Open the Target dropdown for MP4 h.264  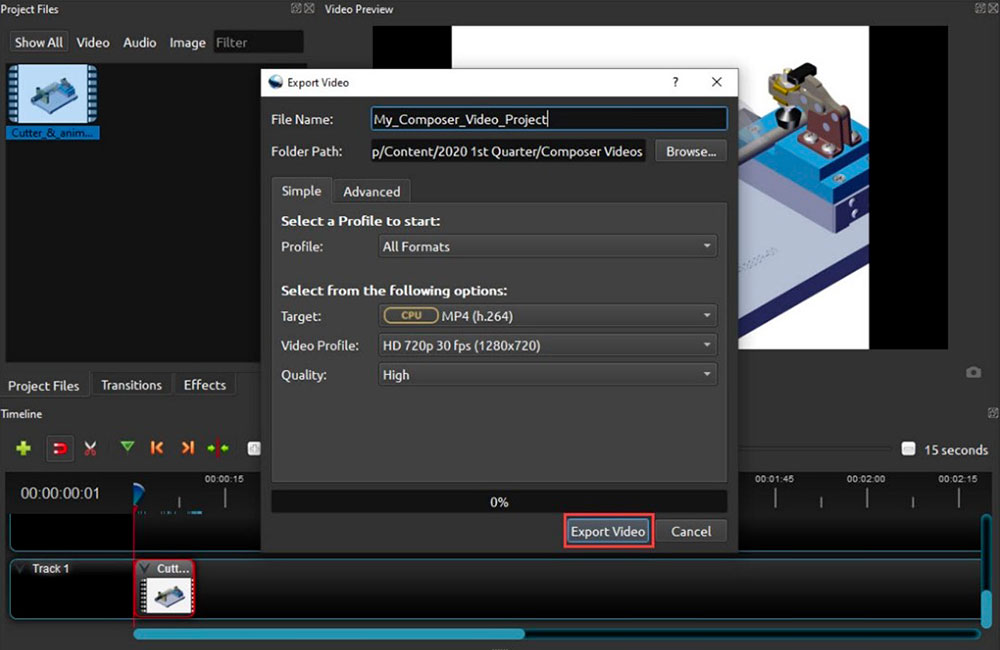[x=547, y=314]
